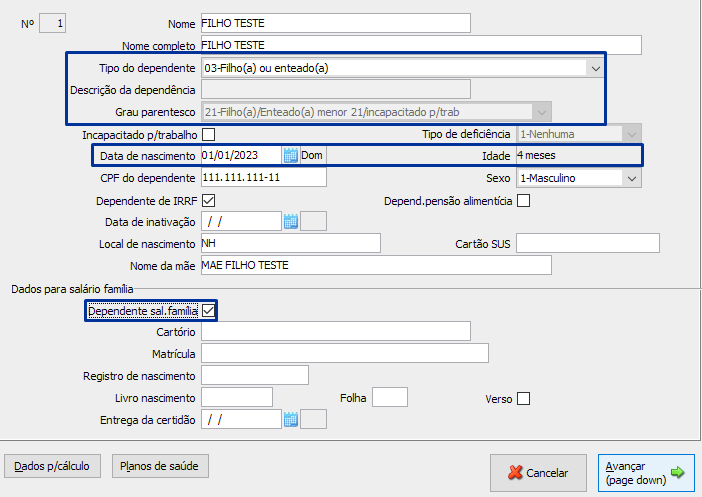Open Dados p/cálculo
Image resolution: width=702 pixels, height=497 pixels.
click(x=53, y=466)
